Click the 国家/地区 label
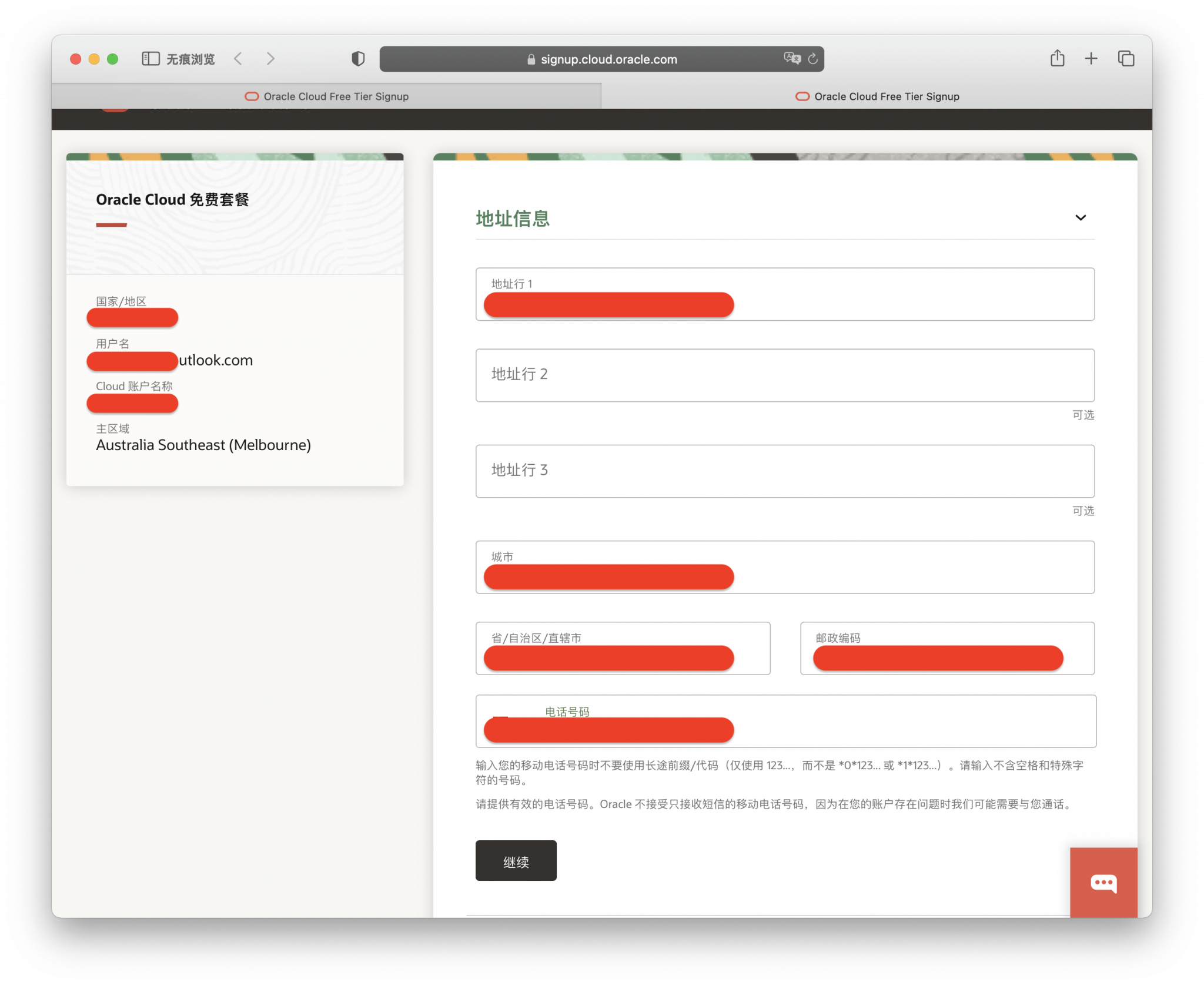The height and width of the screenshot is (986, 1204). 121,301
